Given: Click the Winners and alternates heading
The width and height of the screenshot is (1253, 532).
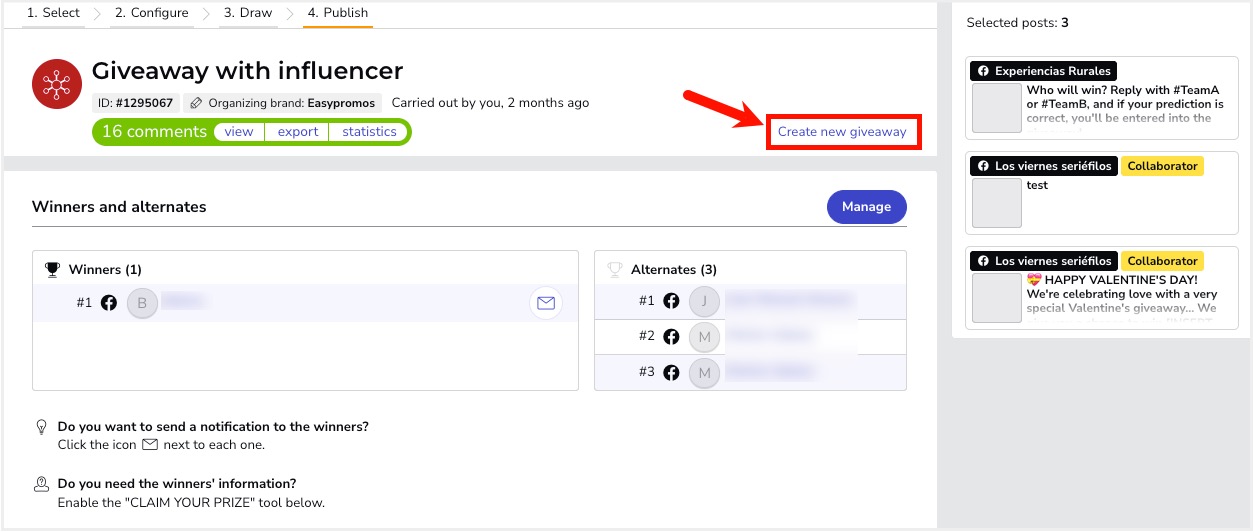Looking at the screenshot, I should coord(119,207).
